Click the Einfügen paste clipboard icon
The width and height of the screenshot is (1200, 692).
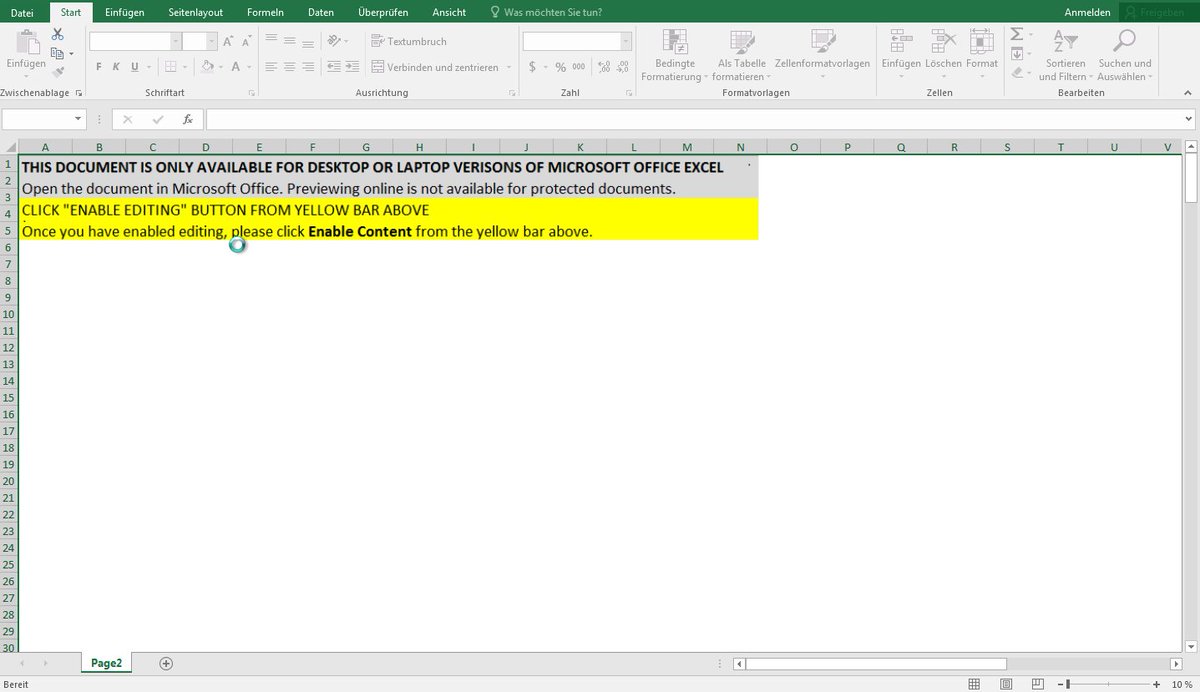click(x=27, y=42)
